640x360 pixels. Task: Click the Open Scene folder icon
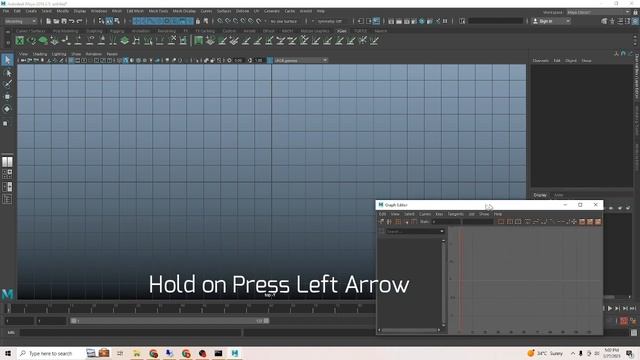point(56,21)
